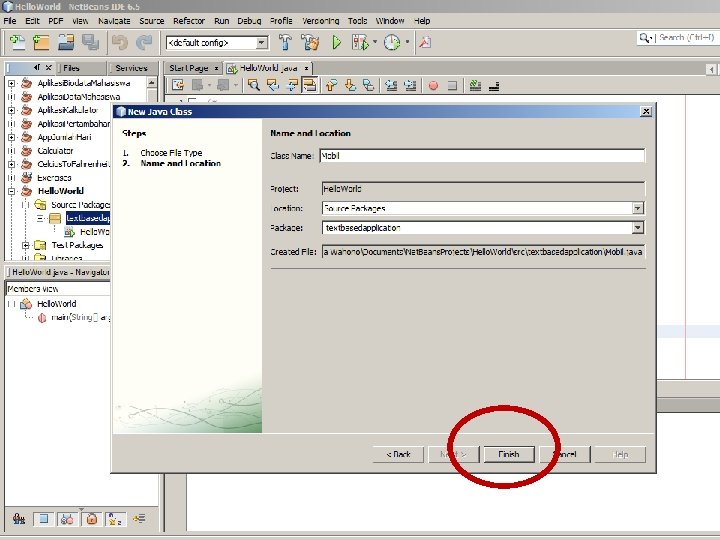This screenshot has width=720, height=540.
Task: Click the Debug Main Project icon
Action: pos(360,42)
